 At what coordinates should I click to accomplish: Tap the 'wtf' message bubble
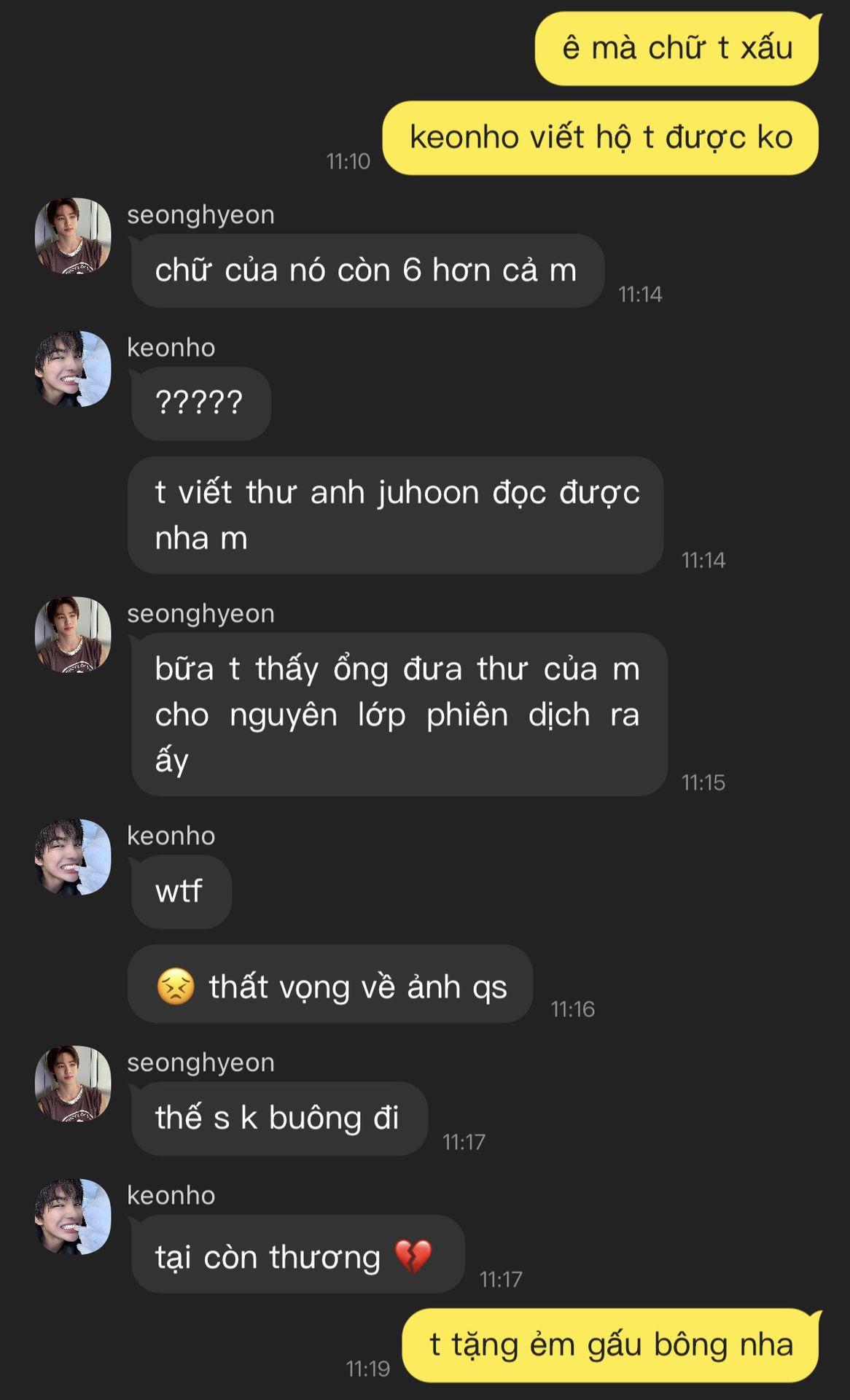click(x=181, y=892)
